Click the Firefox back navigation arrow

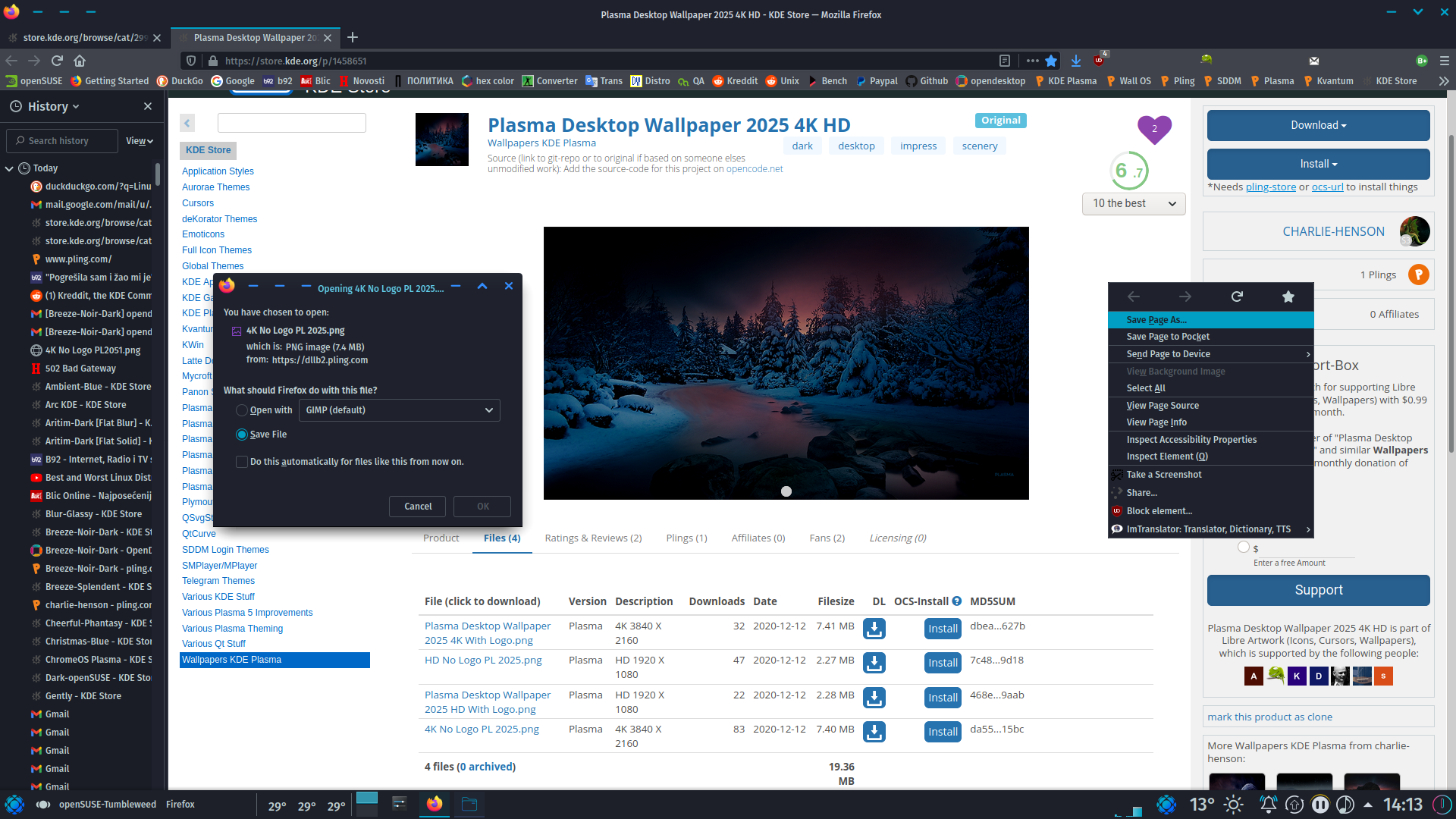pyautogui.click(x=11, y=61)
